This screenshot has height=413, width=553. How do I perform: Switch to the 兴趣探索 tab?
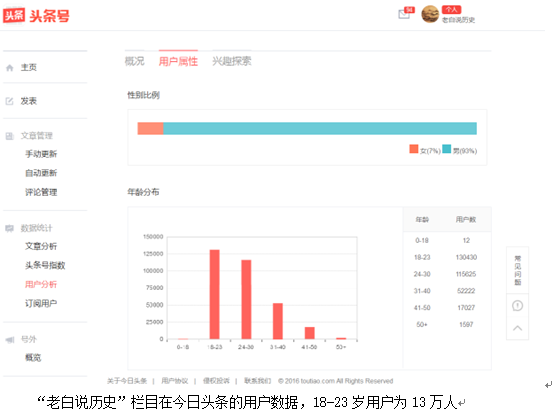click(x=232, y=61)
